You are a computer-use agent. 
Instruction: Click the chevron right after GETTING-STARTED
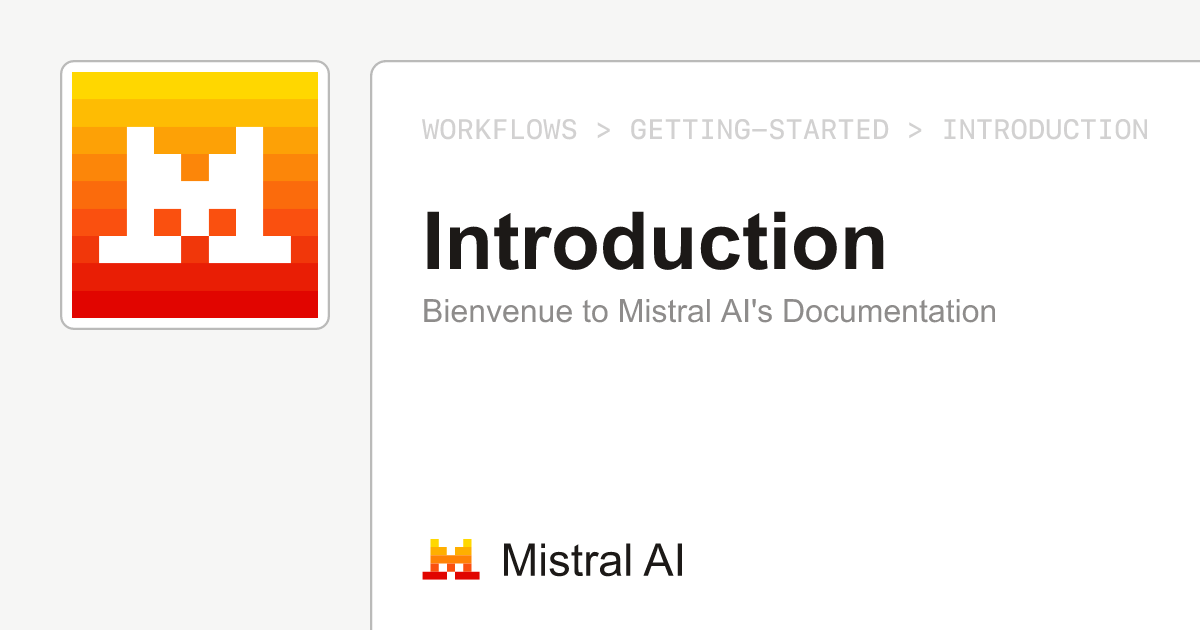tap(915, 130)
